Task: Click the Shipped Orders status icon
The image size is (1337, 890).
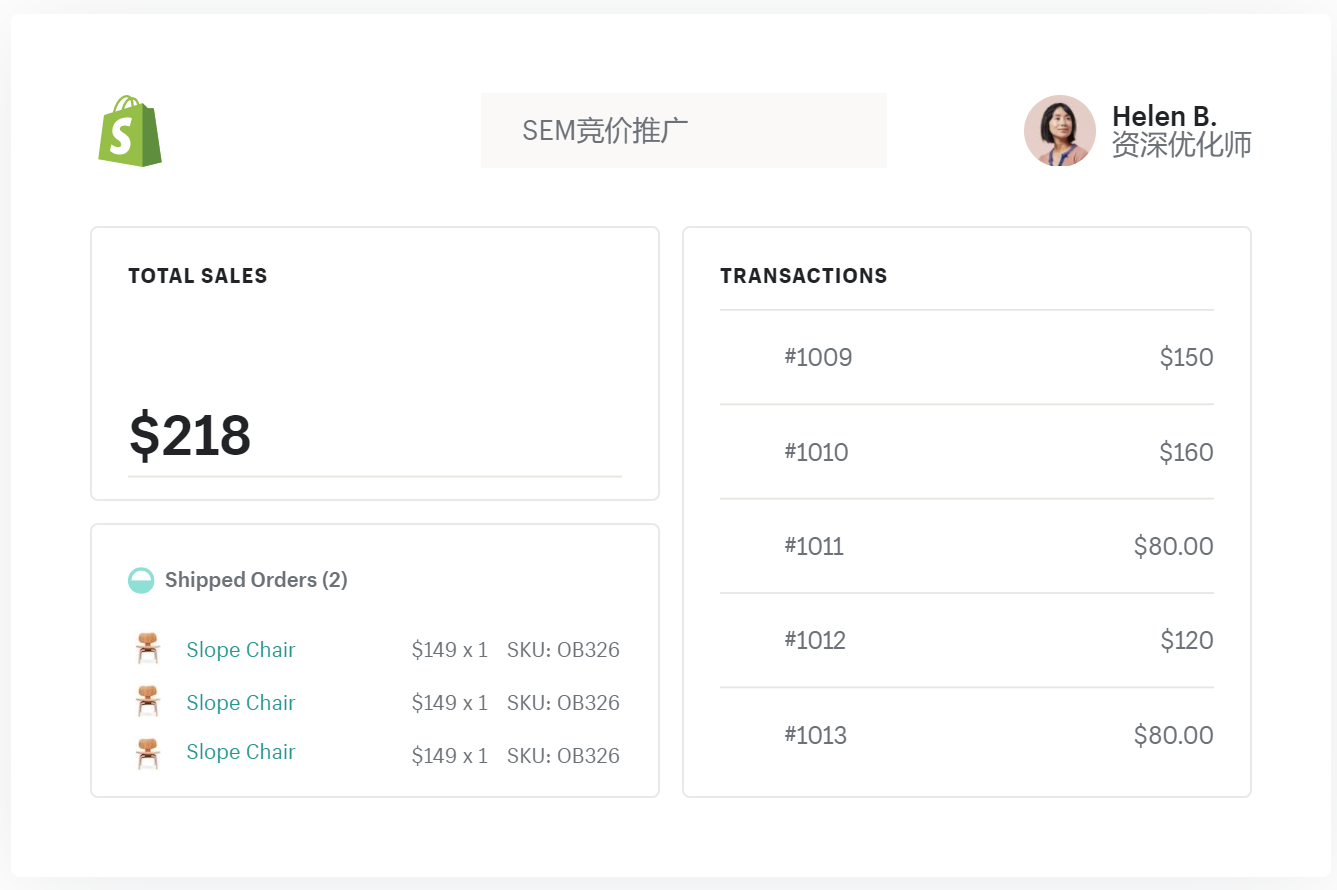Action: pos(141,580)
